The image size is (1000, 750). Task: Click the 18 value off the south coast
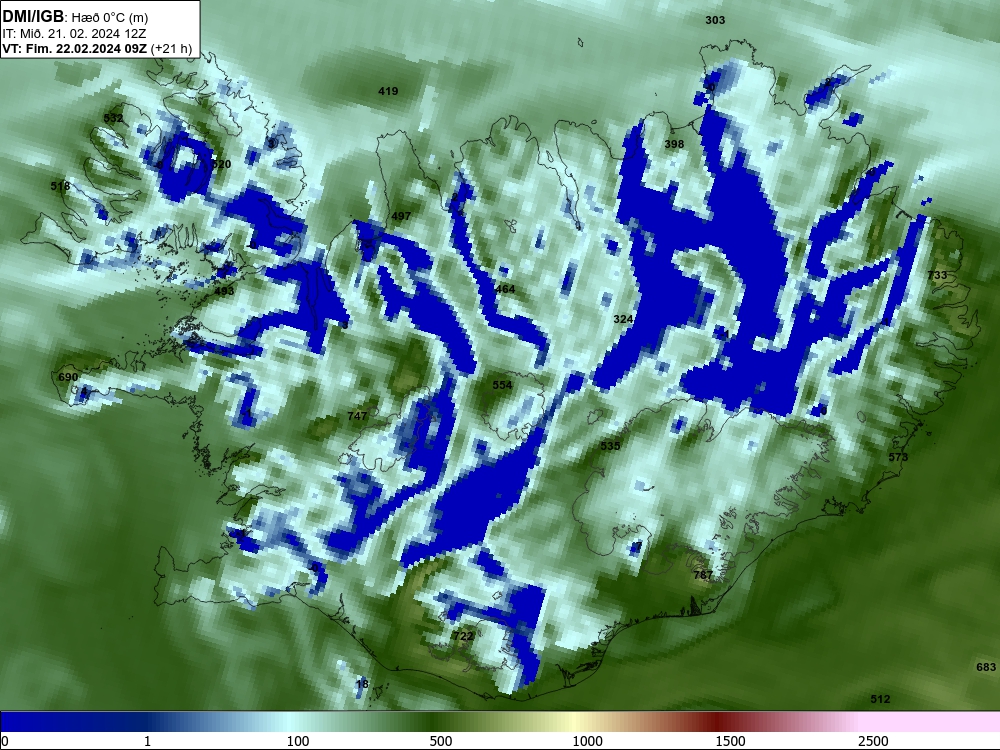362,684
